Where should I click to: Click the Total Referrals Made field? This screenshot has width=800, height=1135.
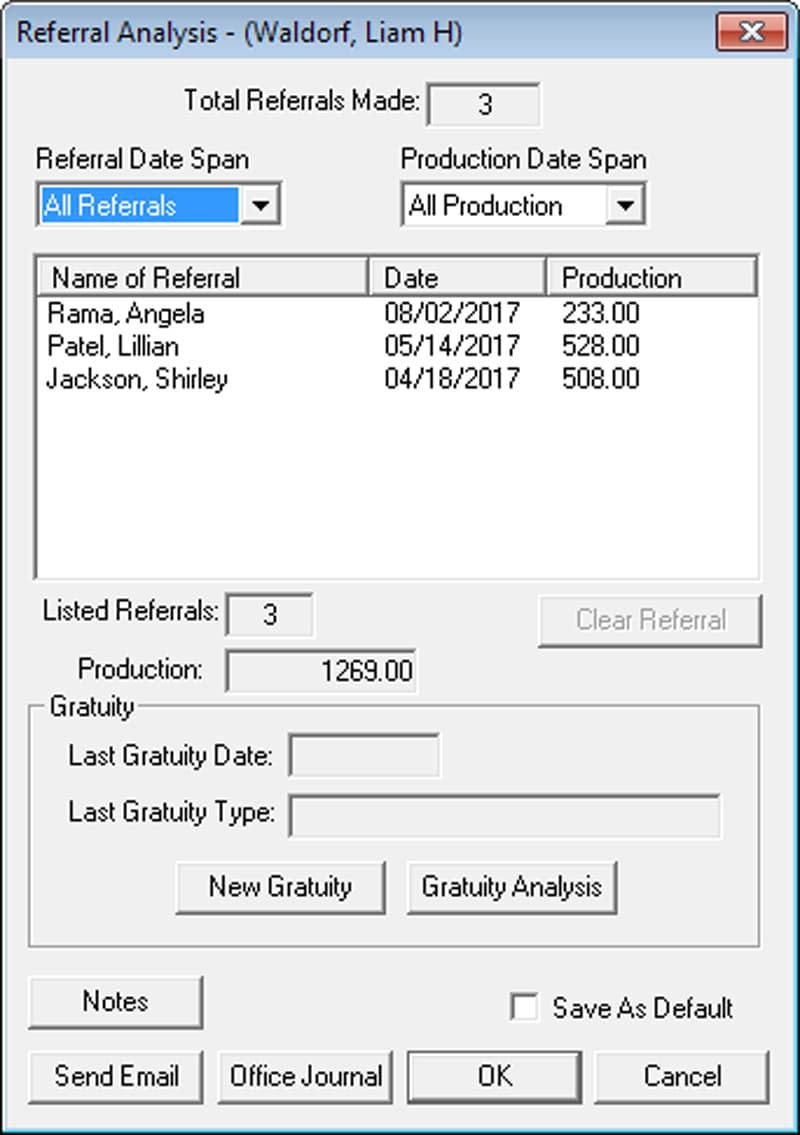(484, 105)
